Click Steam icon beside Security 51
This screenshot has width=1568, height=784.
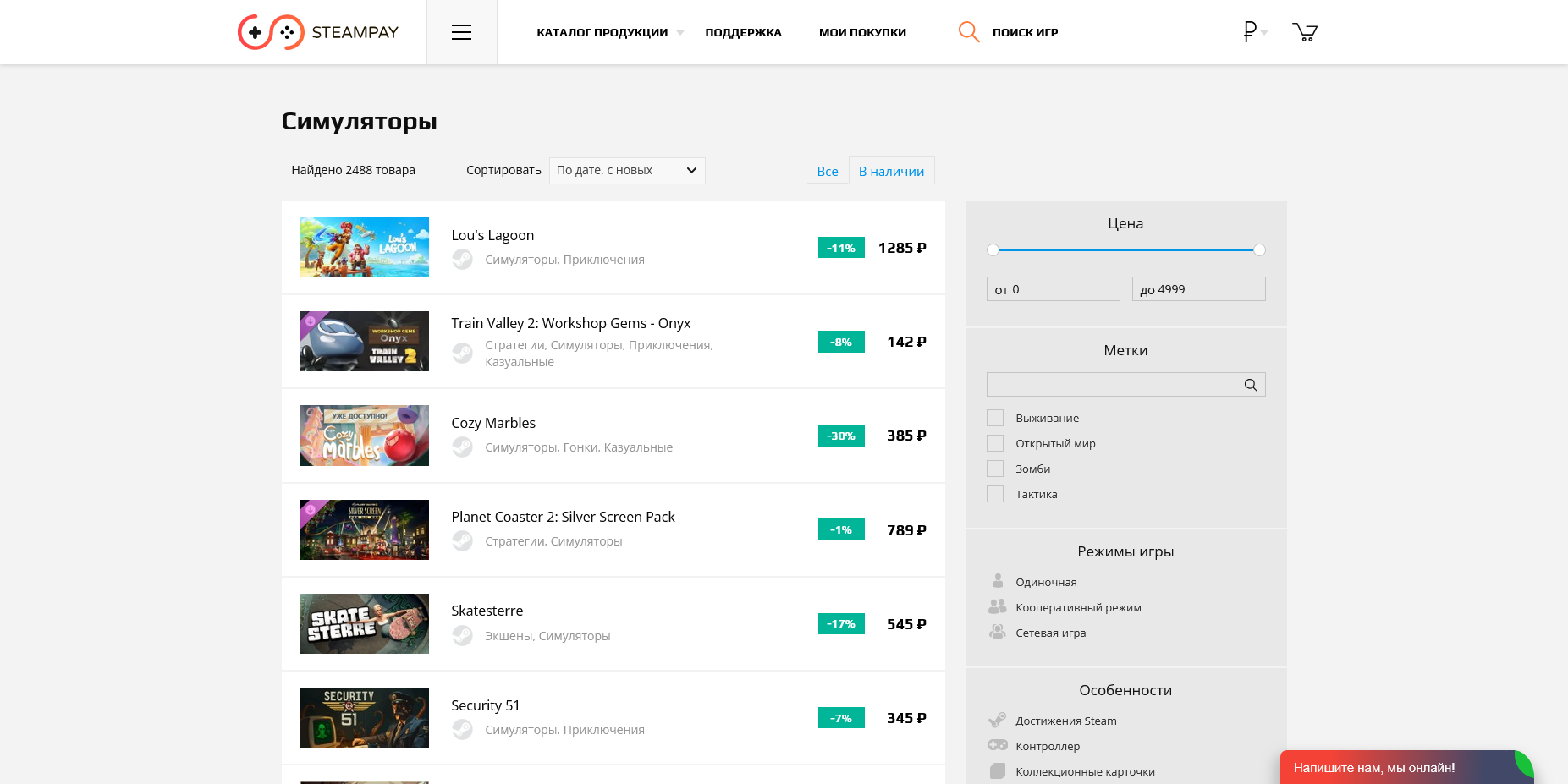pos(462,729)
